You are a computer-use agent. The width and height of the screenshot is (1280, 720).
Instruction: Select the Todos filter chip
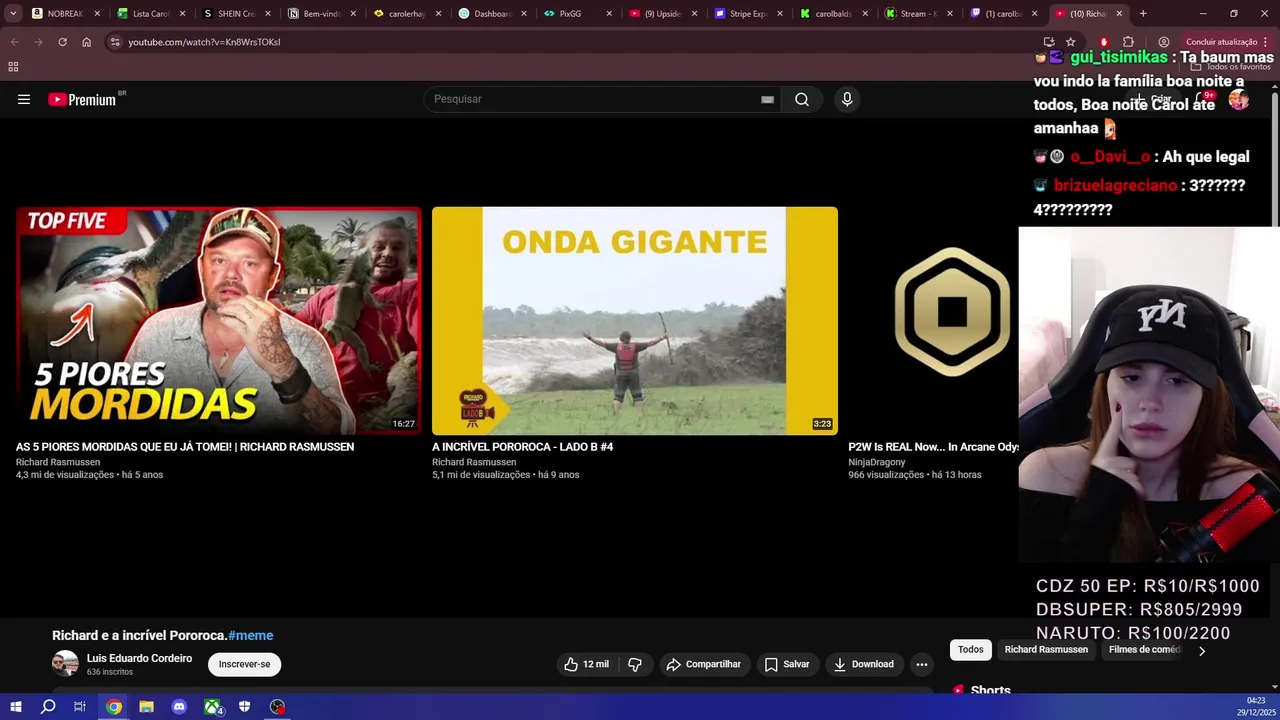pyautogui.click(x=971, y=650)
